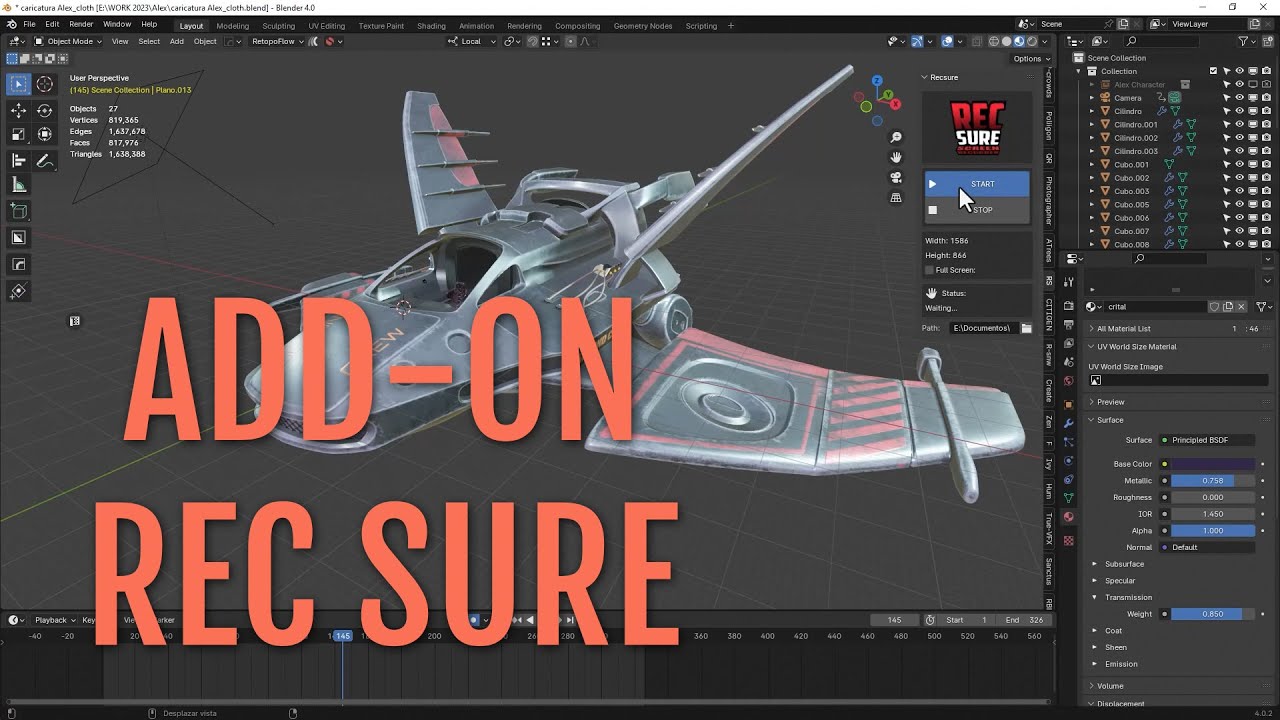Activate the Rotate tool

click(x=45, y=110)
